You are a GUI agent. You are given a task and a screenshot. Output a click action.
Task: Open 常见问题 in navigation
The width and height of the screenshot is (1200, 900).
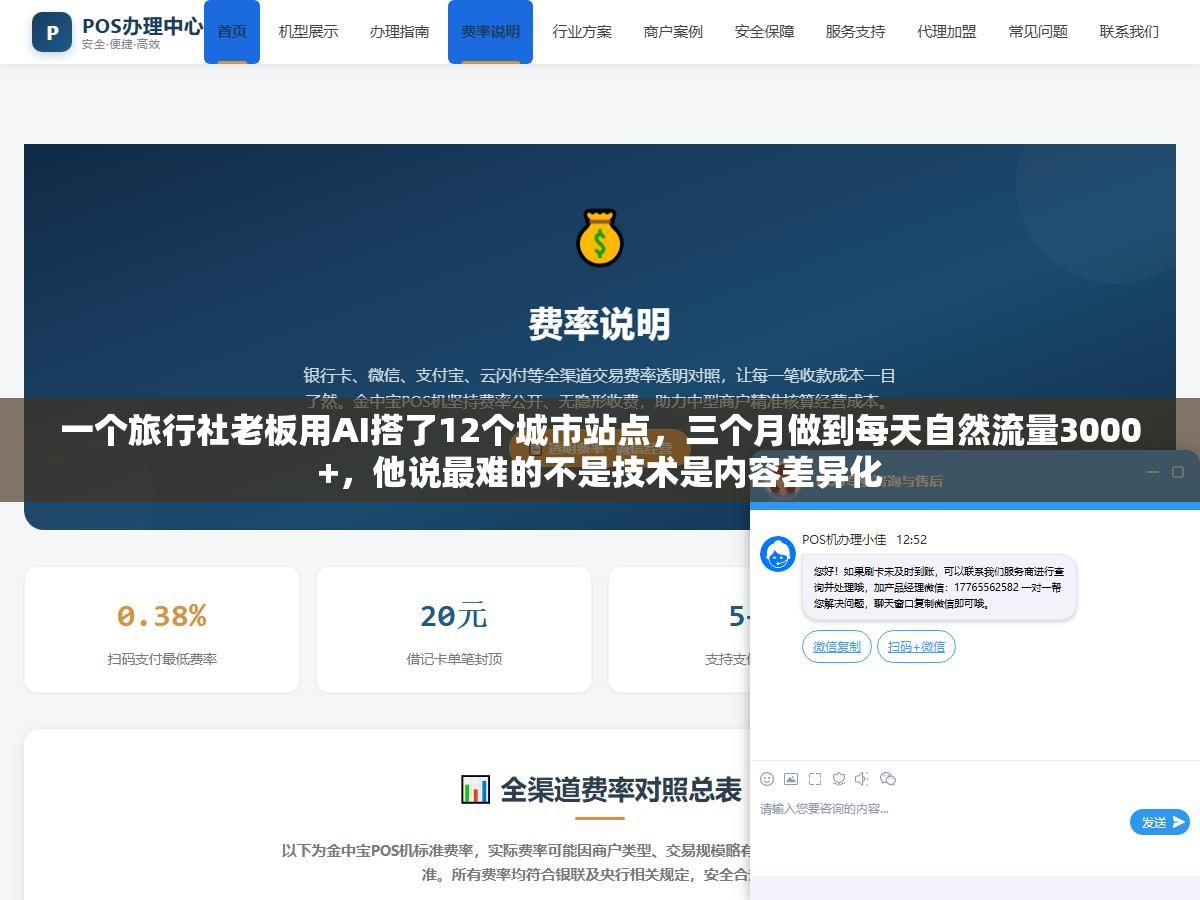(x=1038, y=32)
